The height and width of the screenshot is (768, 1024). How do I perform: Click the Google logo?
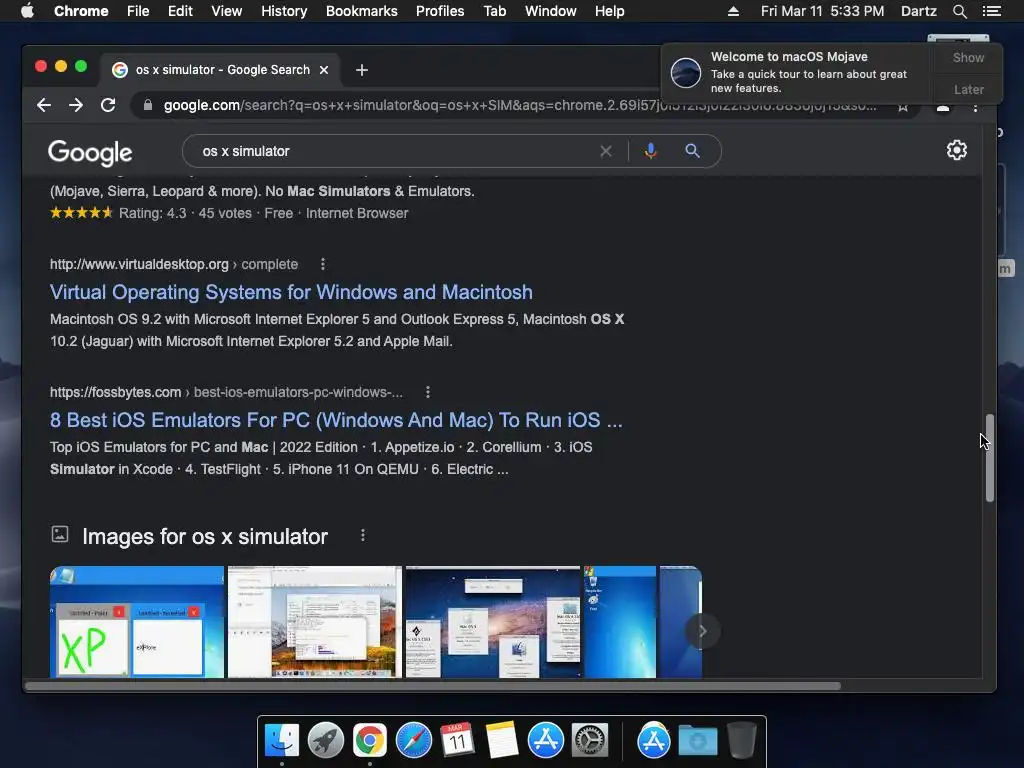90,153
